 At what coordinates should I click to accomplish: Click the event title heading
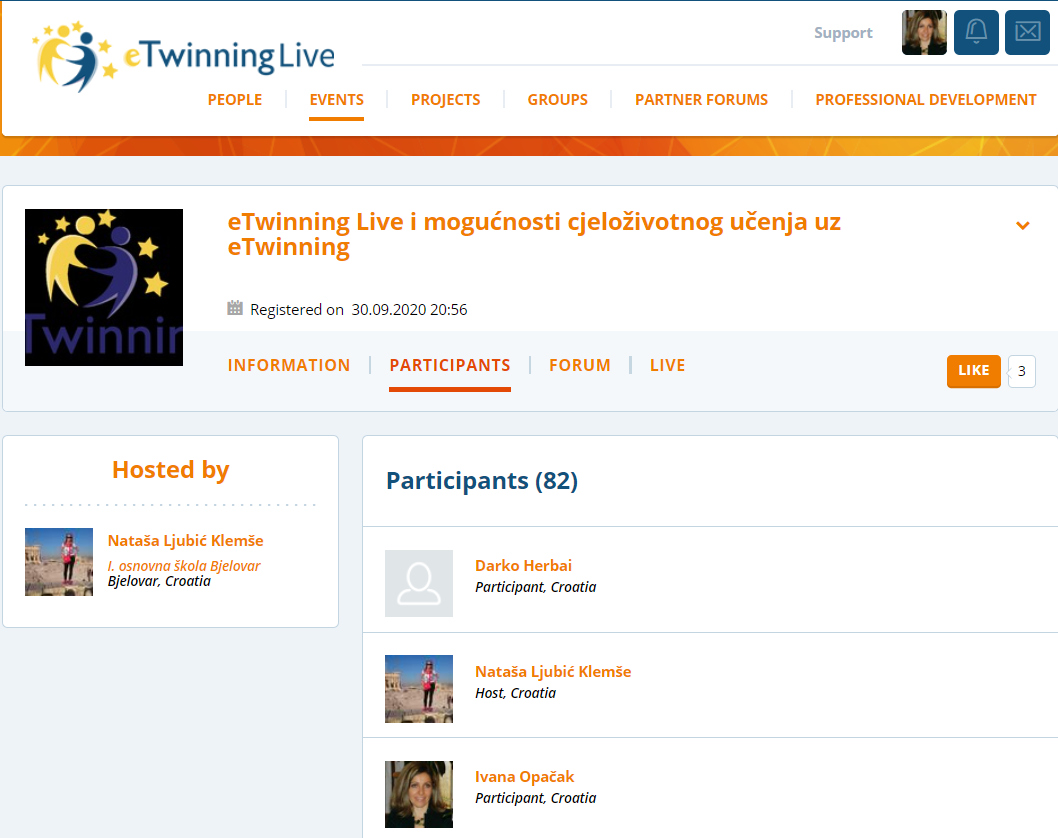click(x=534, y=234)
